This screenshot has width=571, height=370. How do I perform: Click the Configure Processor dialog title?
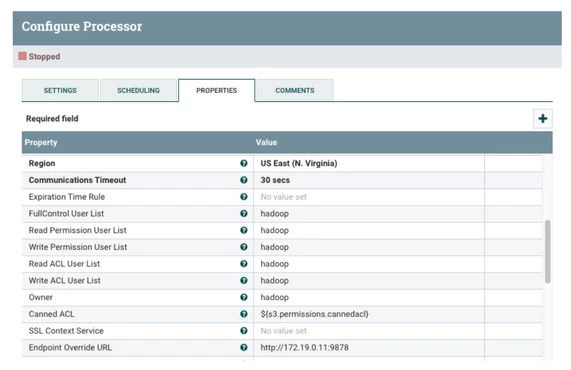[x=82, y=26]
